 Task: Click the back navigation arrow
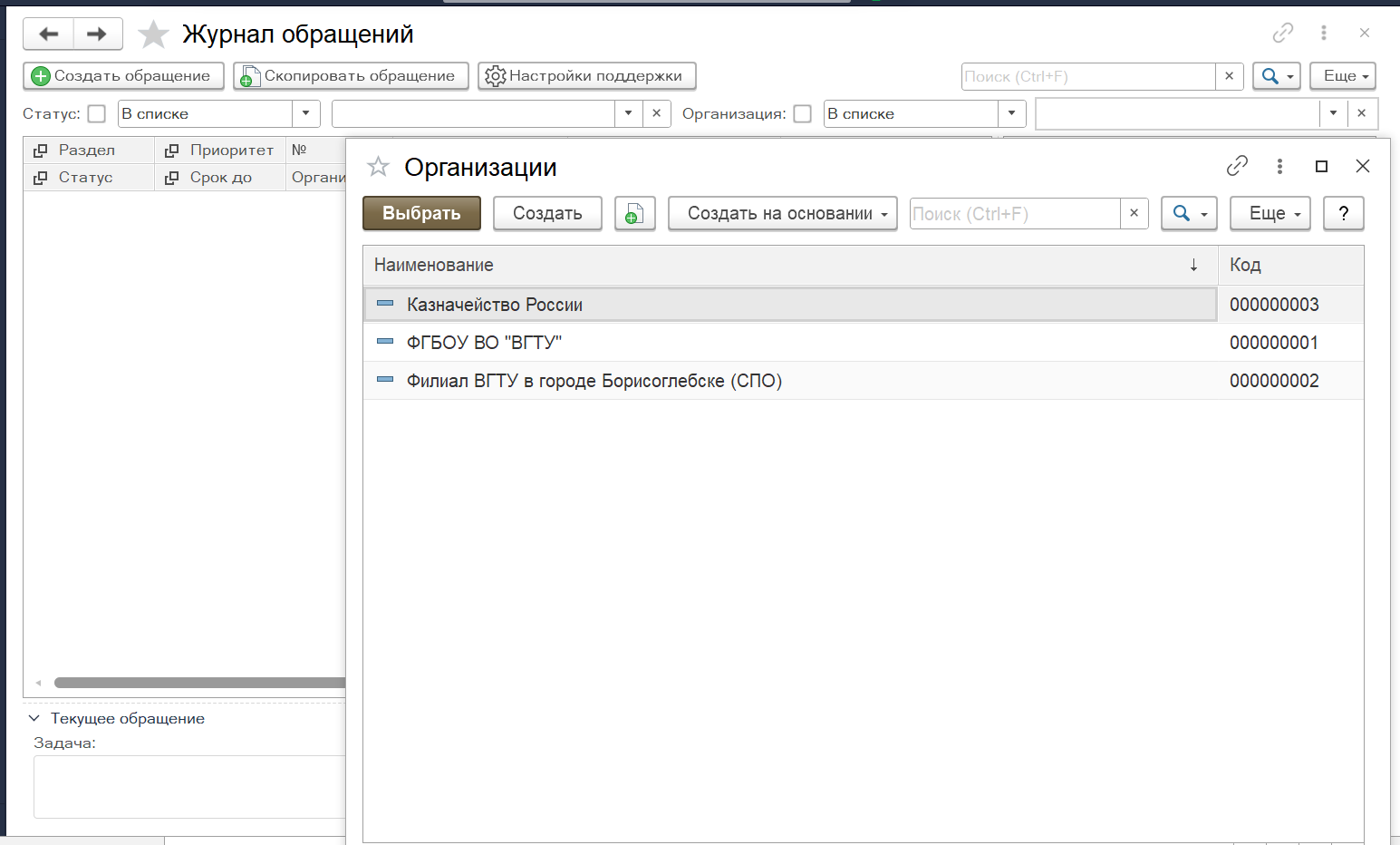tap(48, 34)
